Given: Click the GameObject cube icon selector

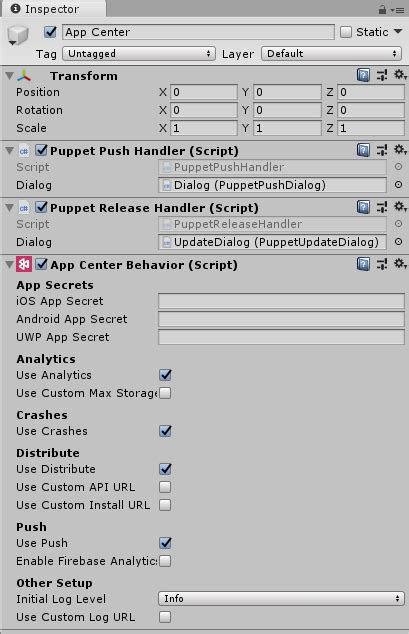Looking at the screenshot, I should 18,35.
